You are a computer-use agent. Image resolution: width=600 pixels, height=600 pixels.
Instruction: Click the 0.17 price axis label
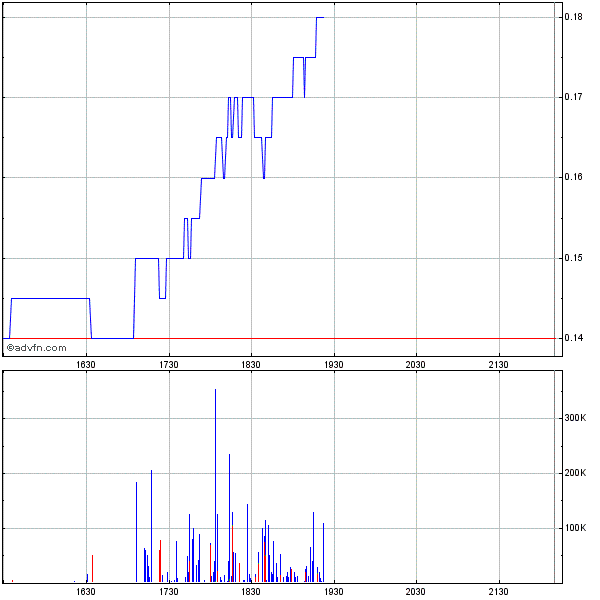click(x=573, y=97)
